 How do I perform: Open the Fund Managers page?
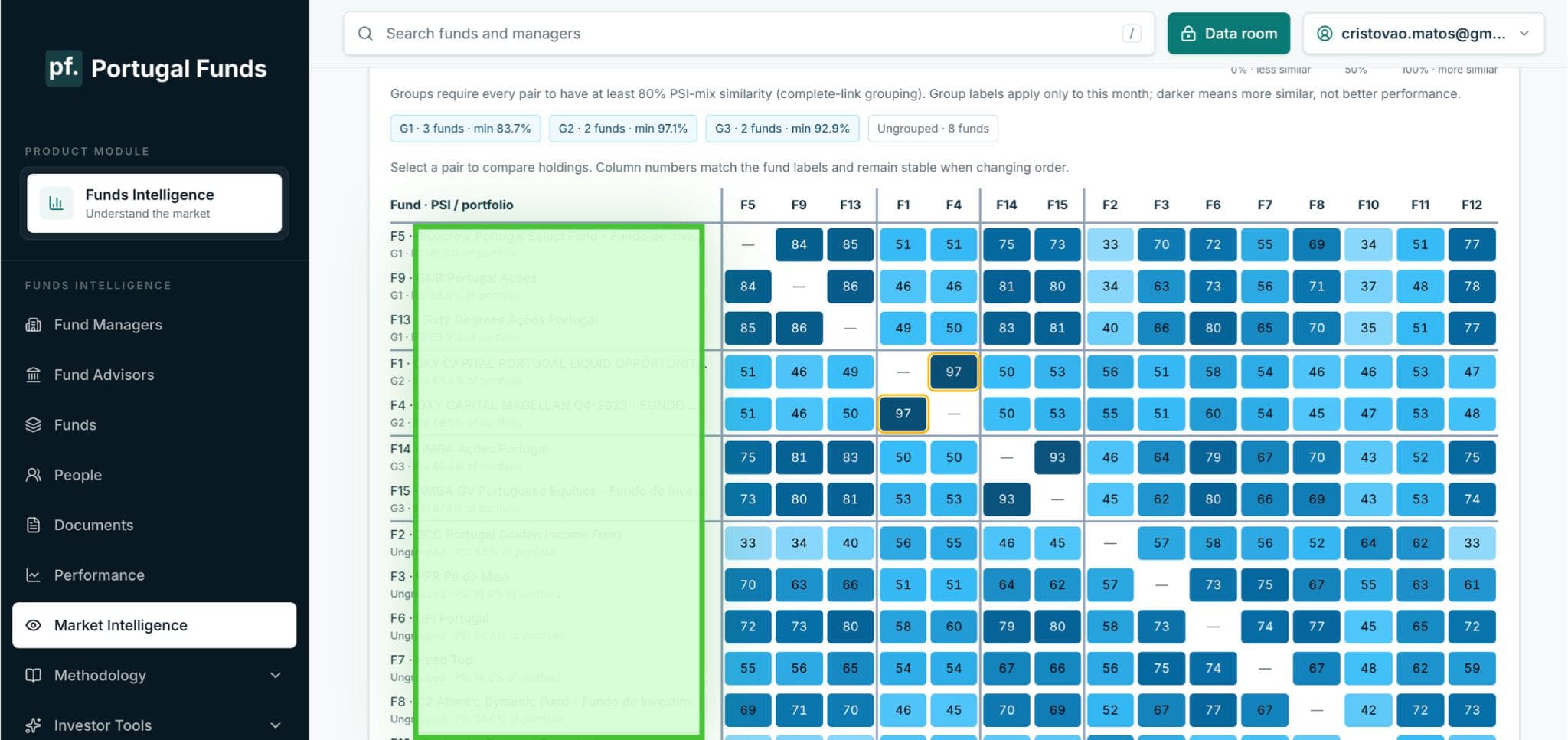[154, 325]
